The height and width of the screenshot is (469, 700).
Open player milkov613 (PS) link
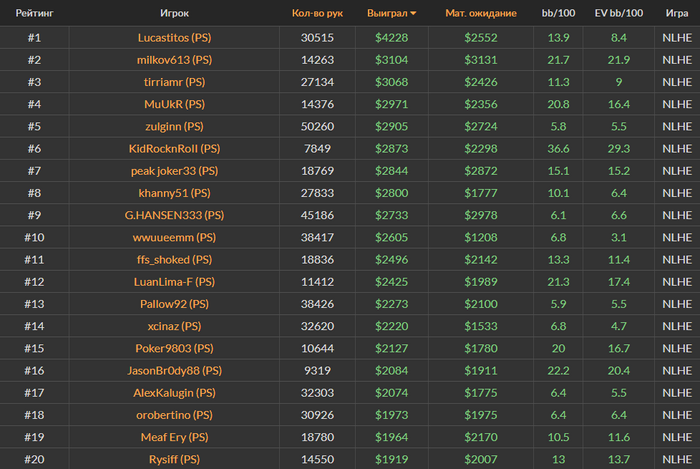point(181,60)
